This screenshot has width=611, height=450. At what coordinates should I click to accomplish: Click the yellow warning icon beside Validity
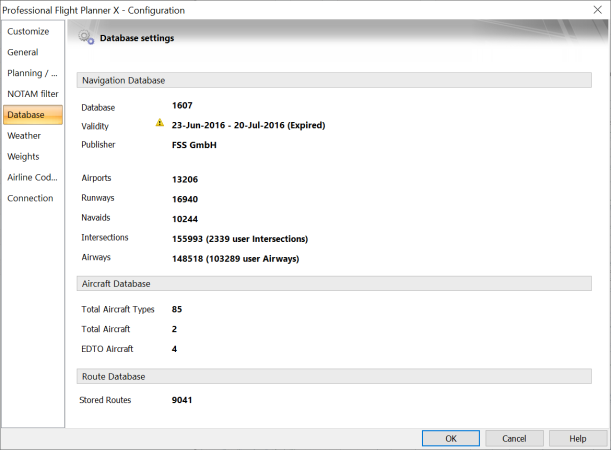pos(159,124)
